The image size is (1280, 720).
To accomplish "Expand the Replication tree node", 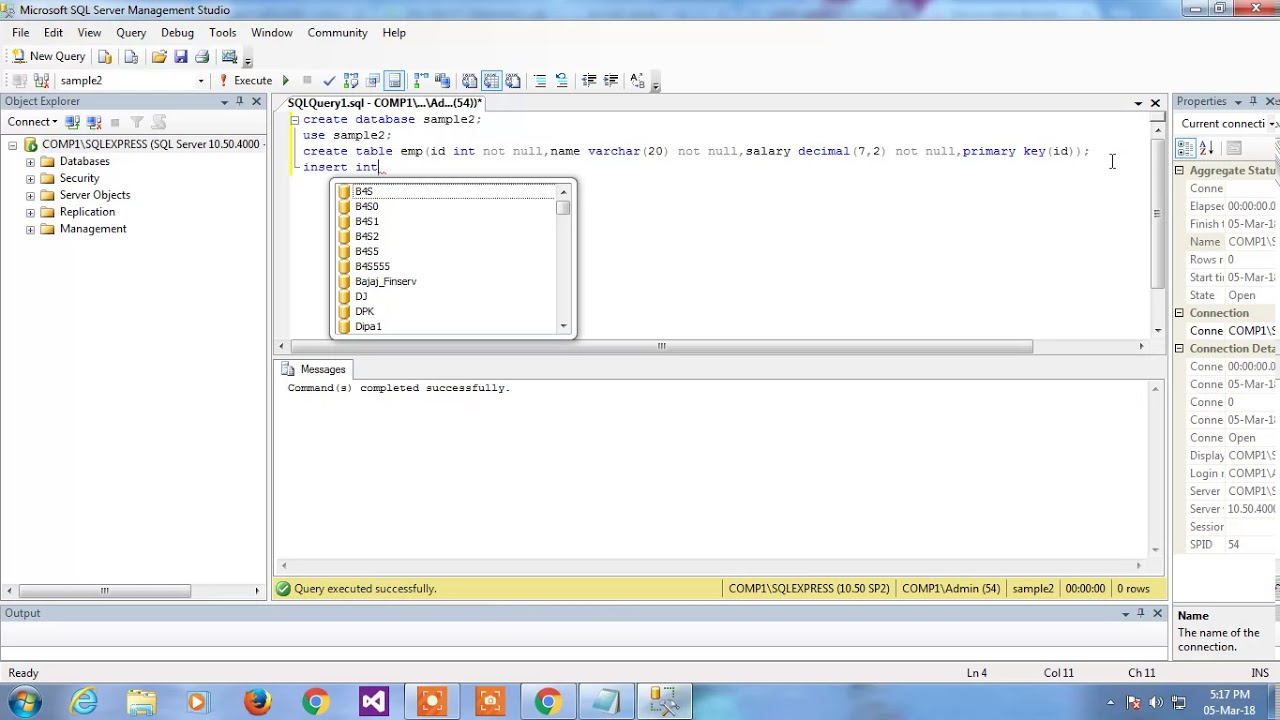I will 30,213.
